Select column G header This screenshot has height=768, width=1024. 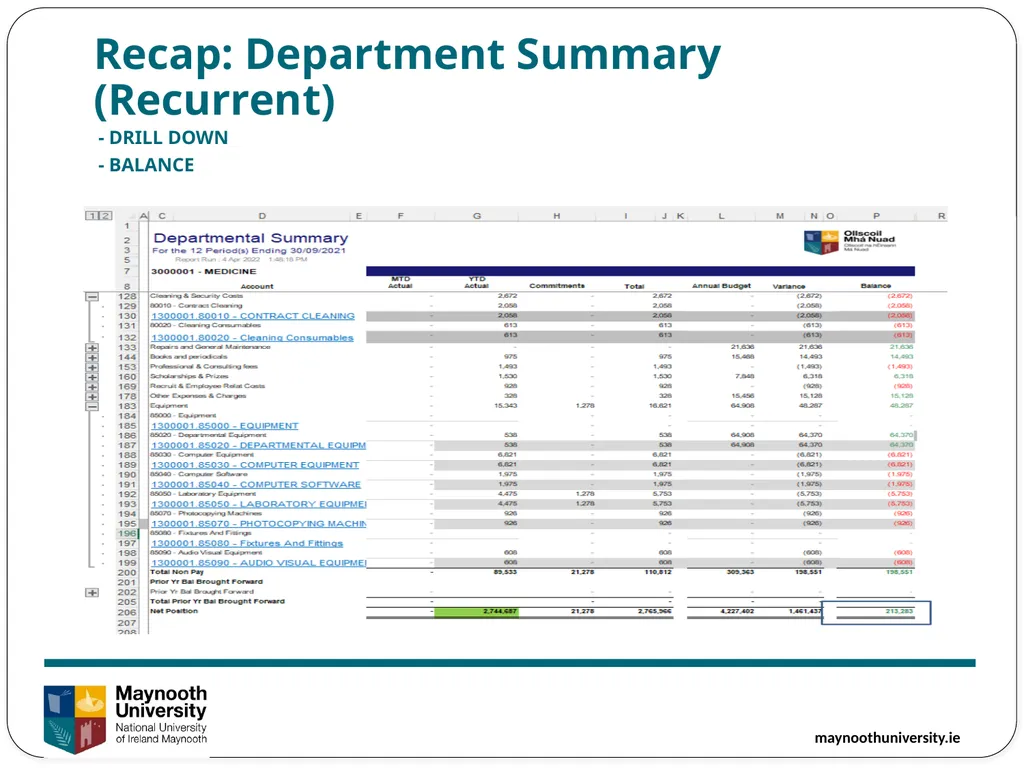pos(477,216)
